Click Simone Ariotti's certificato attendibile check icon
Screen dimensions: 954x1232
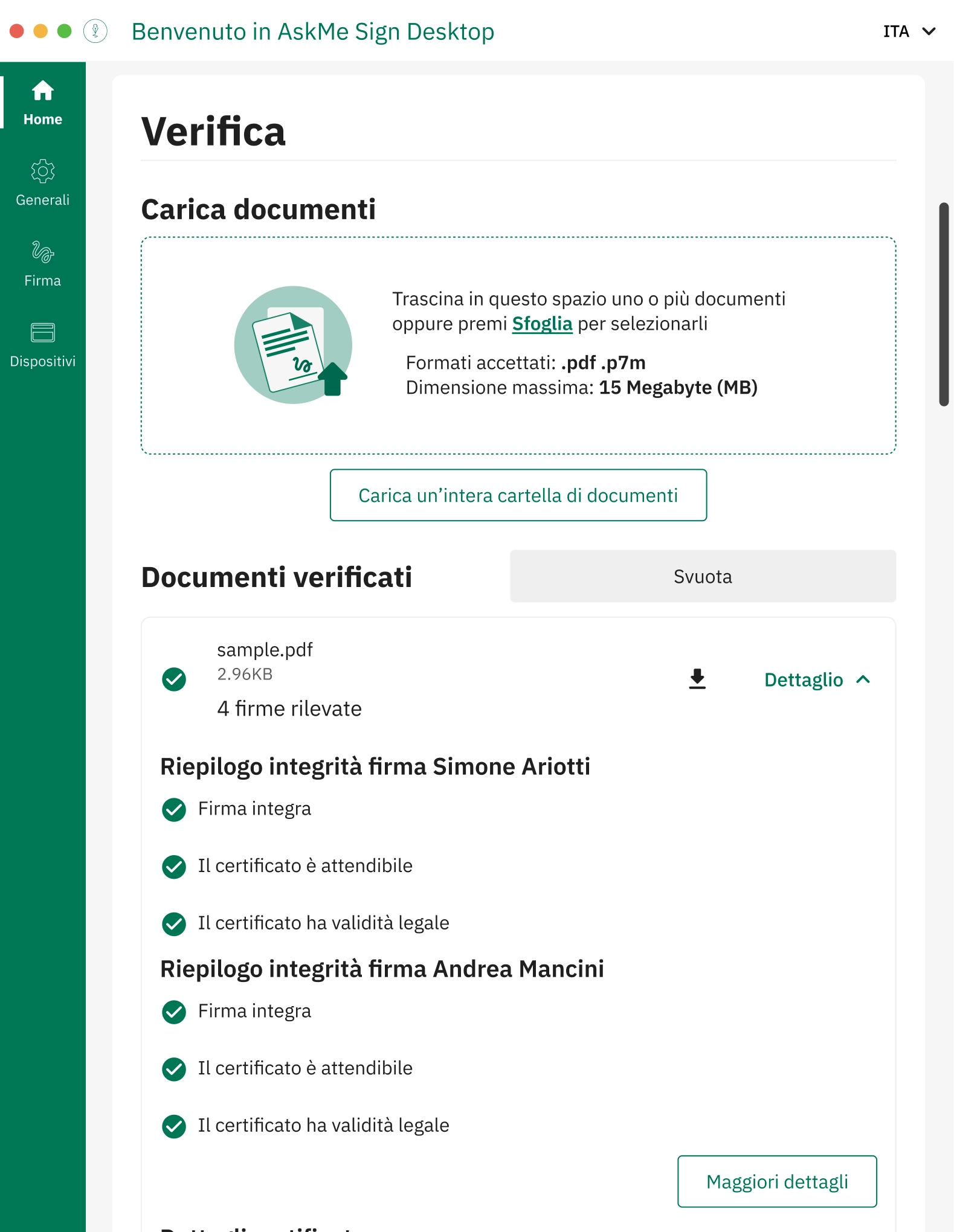coord(174,867)
